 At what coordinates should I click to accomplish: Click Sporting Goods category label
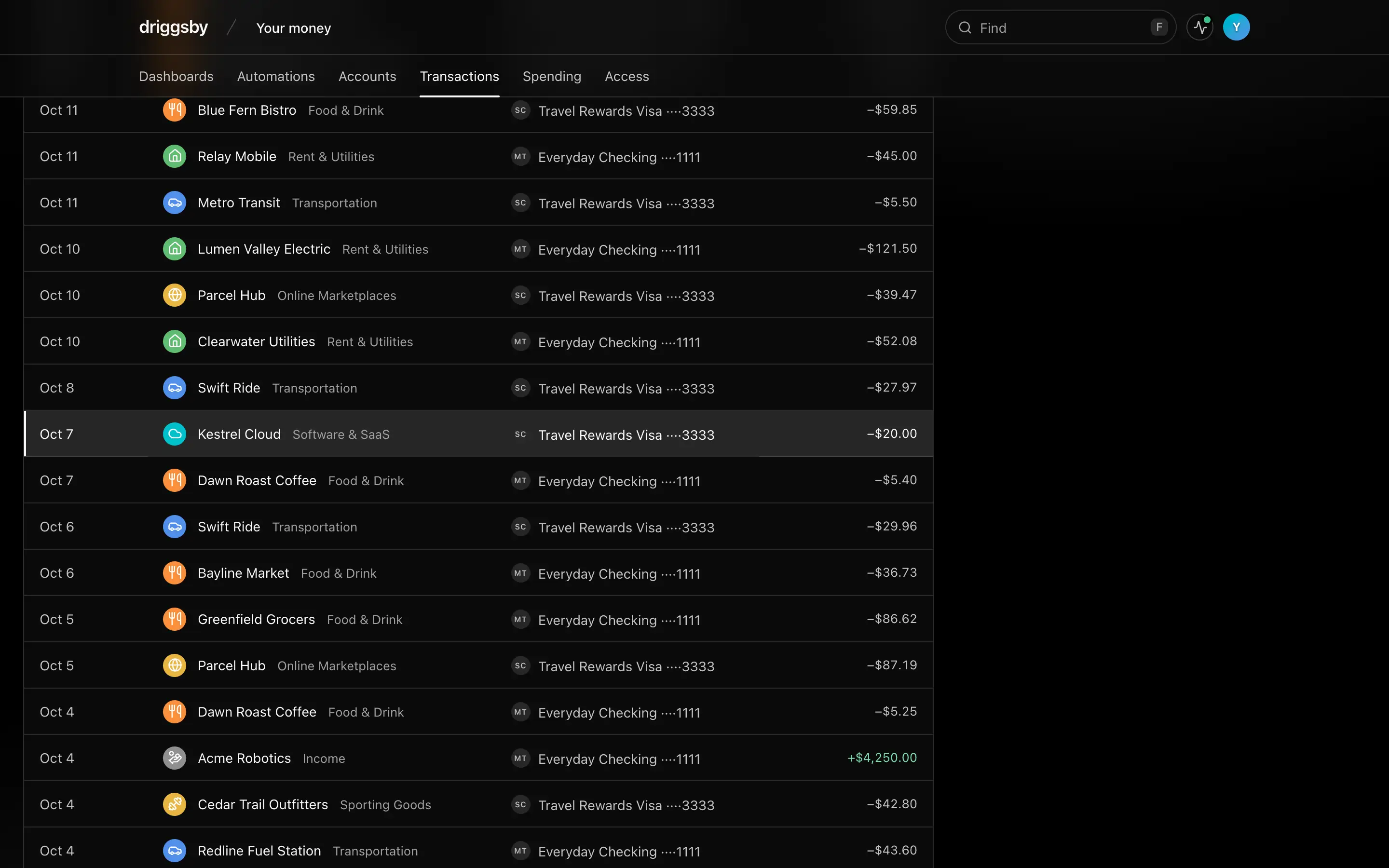point(385,805)
